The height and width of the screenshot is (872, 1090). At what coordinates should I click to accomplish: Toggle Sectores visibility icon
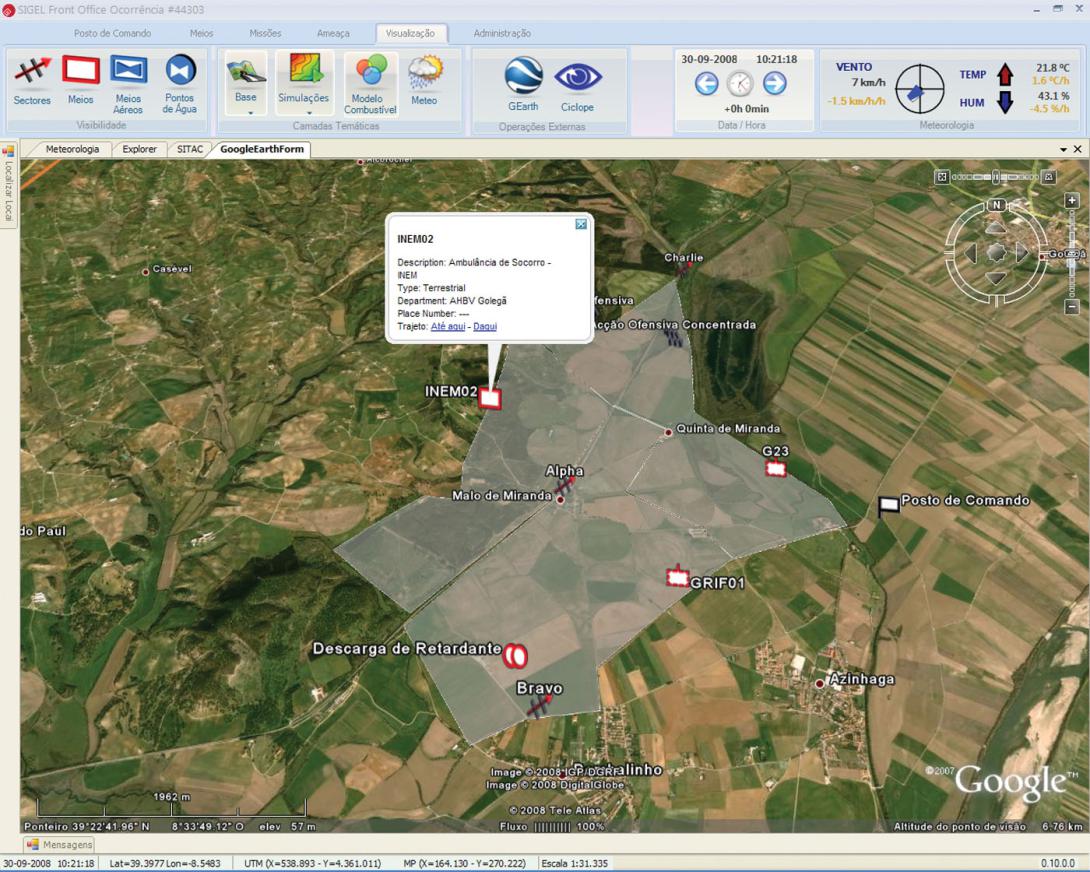point(33,71)
